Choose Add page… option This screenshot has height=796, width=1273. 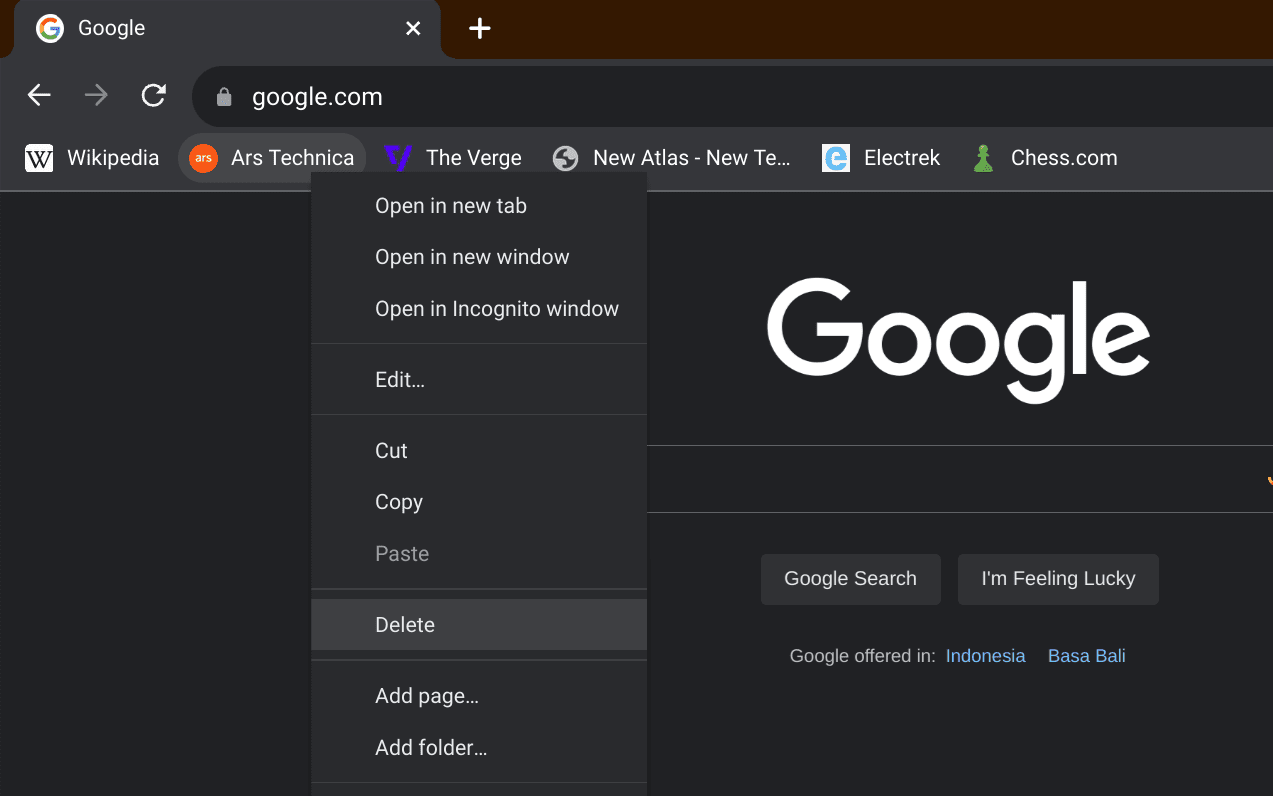point(479,696)
